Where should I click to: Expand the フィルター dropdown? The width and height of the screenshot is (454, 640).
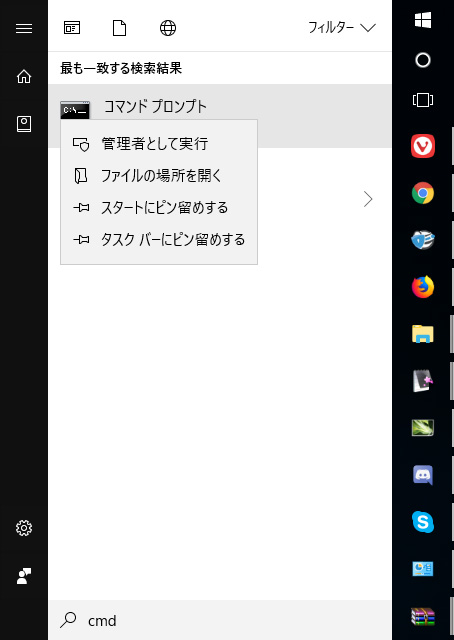342,28
